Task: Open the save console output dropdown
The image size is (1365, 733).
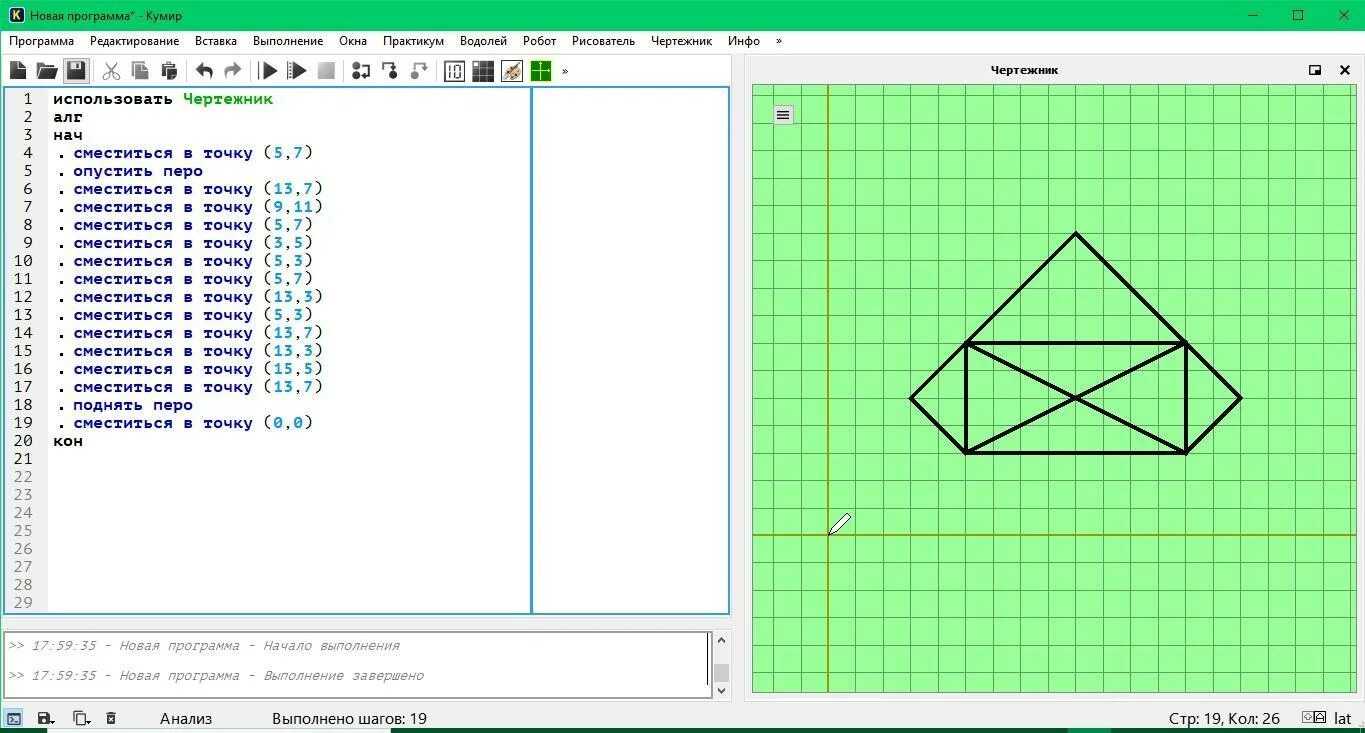Action: [x=46, y=718]
